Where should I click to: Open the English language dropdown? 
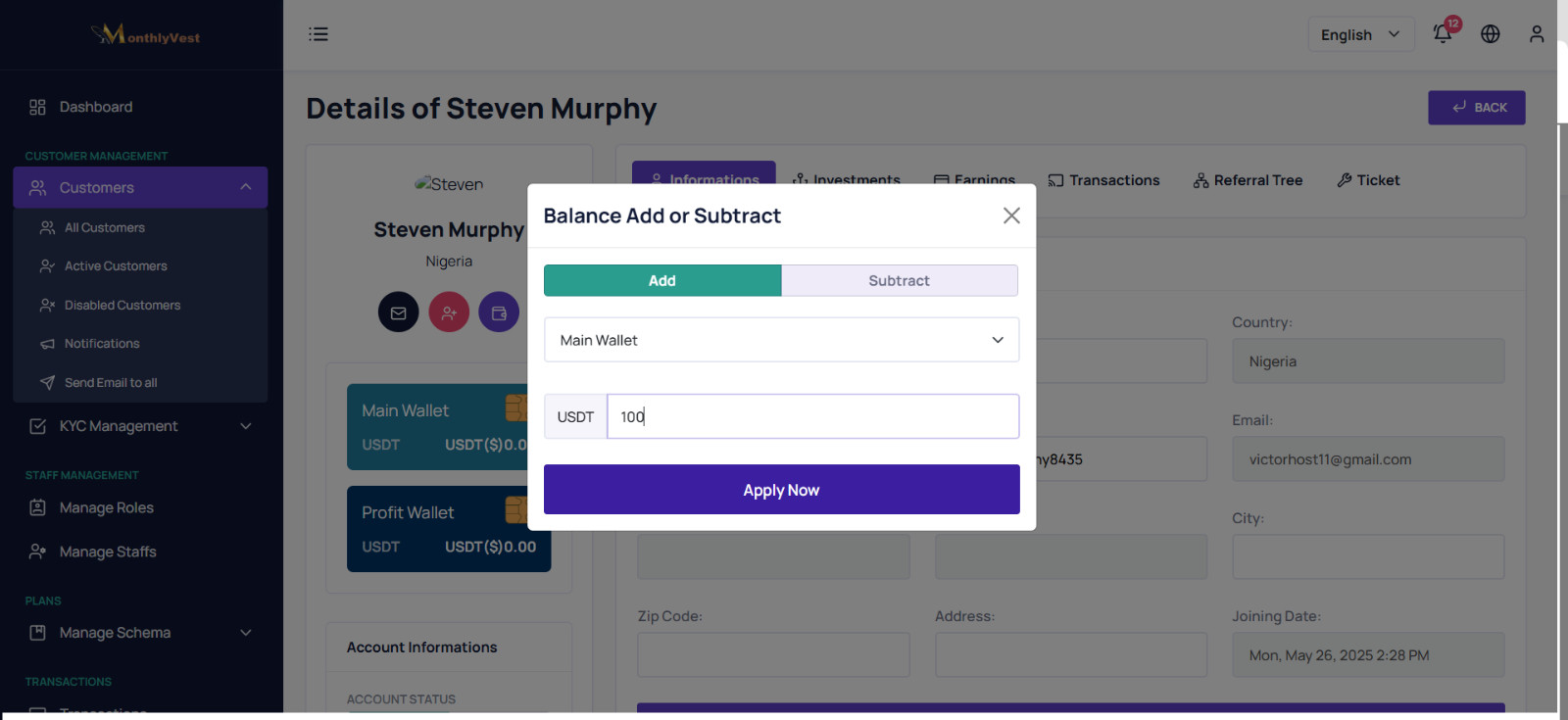[x=1360, y=34]
